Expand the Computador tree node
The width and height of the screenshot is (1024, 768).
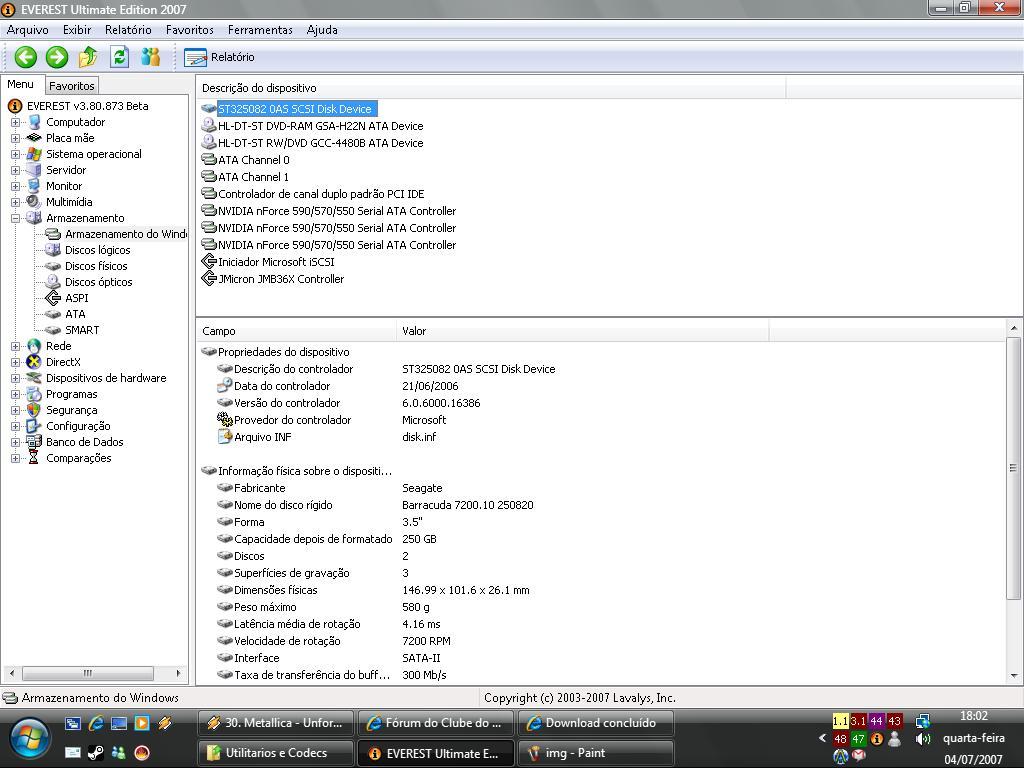(x=15, y=122)
